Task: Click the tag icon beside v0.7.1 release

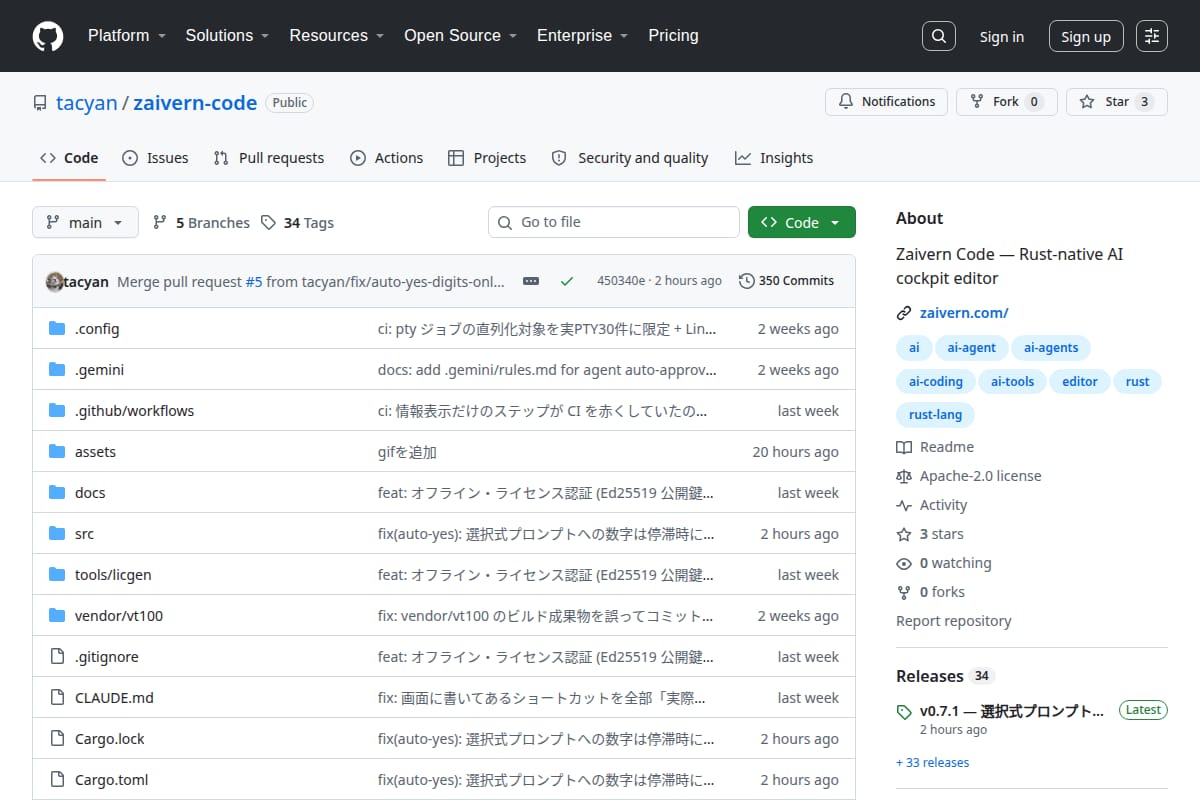Action: (904, 712)
